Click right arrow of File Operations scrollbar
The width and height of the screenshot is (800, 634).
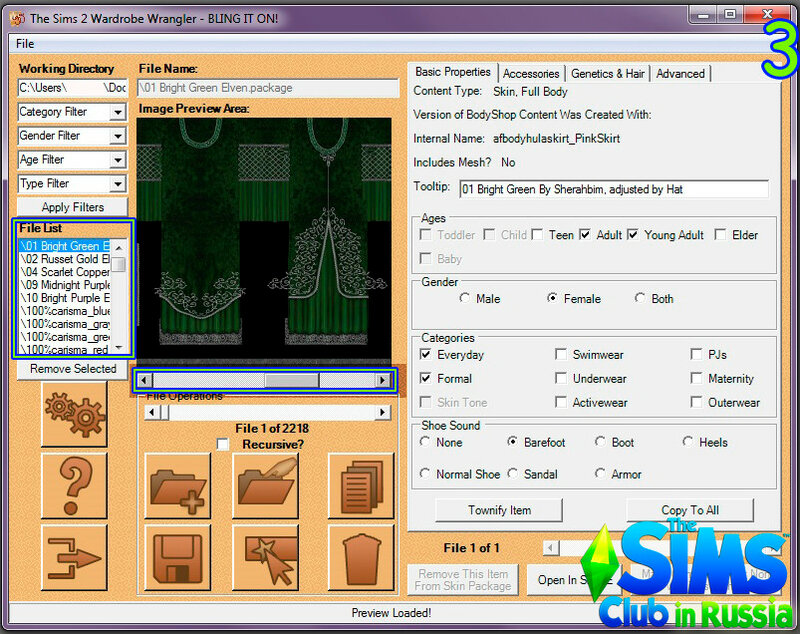[383, 412]
